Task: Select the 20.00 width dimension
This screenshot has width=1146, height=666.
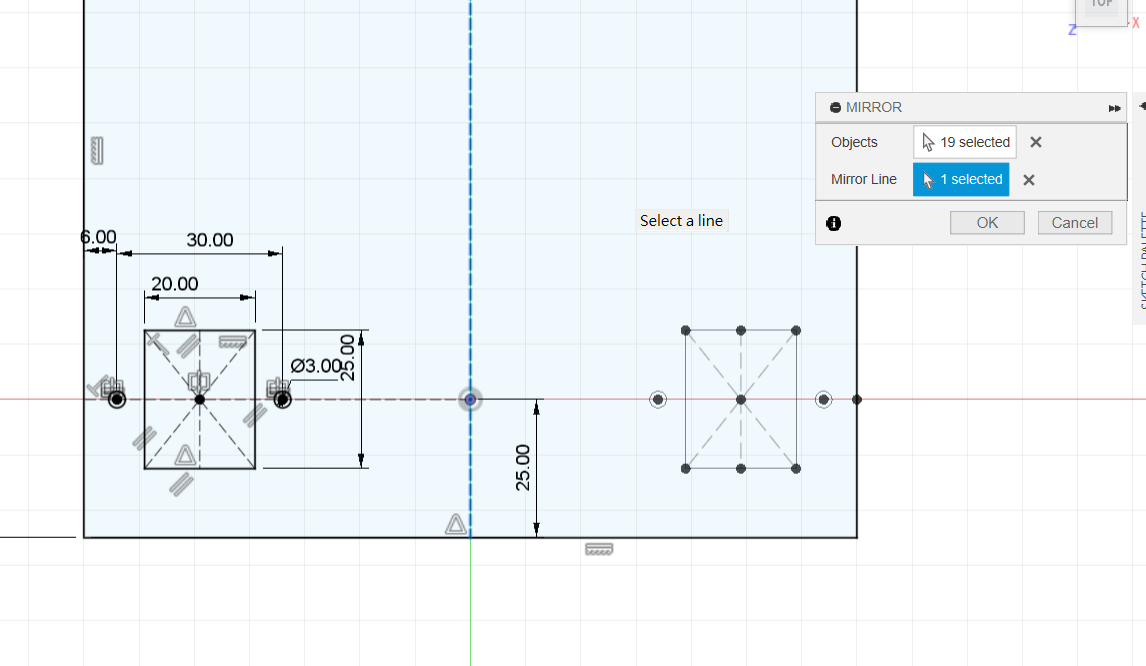Action: [x=174, y=284]
